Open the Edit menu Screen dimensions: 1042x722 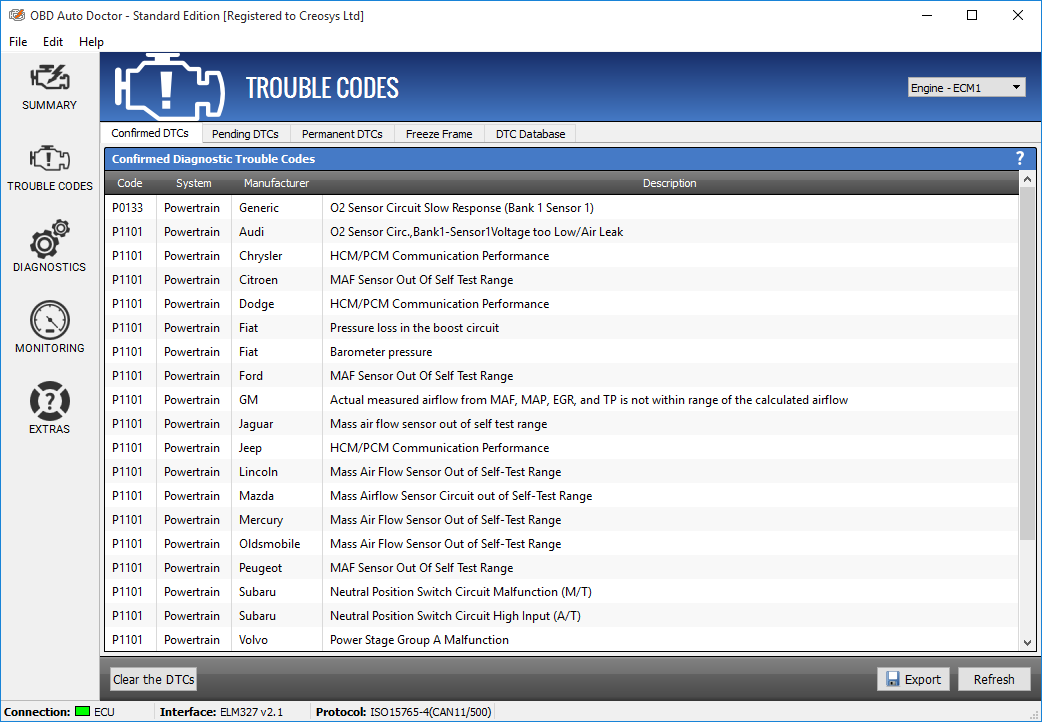click(52, 41)
